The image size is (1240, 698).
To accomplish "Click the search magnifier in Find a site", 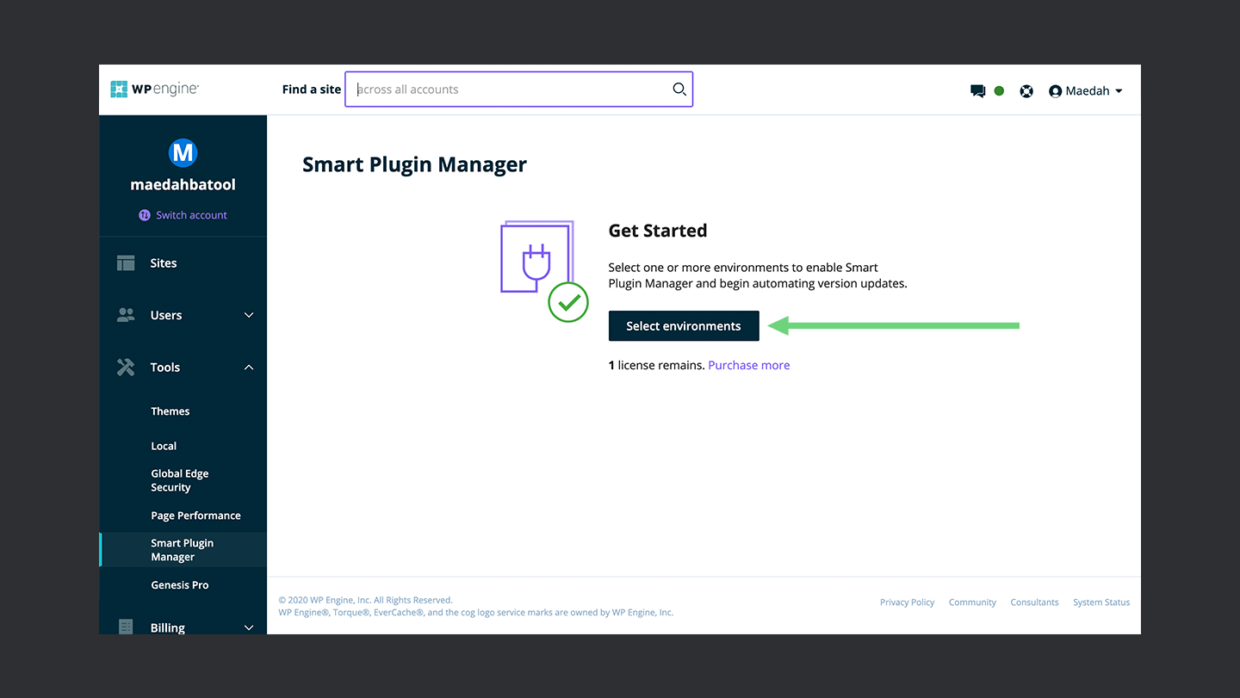I will tap(679, 89).
